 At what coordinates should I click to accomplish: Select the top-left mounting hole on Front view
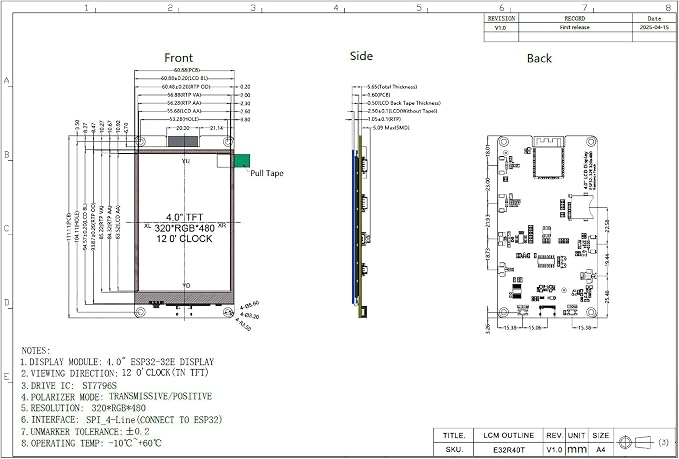click(x=140, y=142)
